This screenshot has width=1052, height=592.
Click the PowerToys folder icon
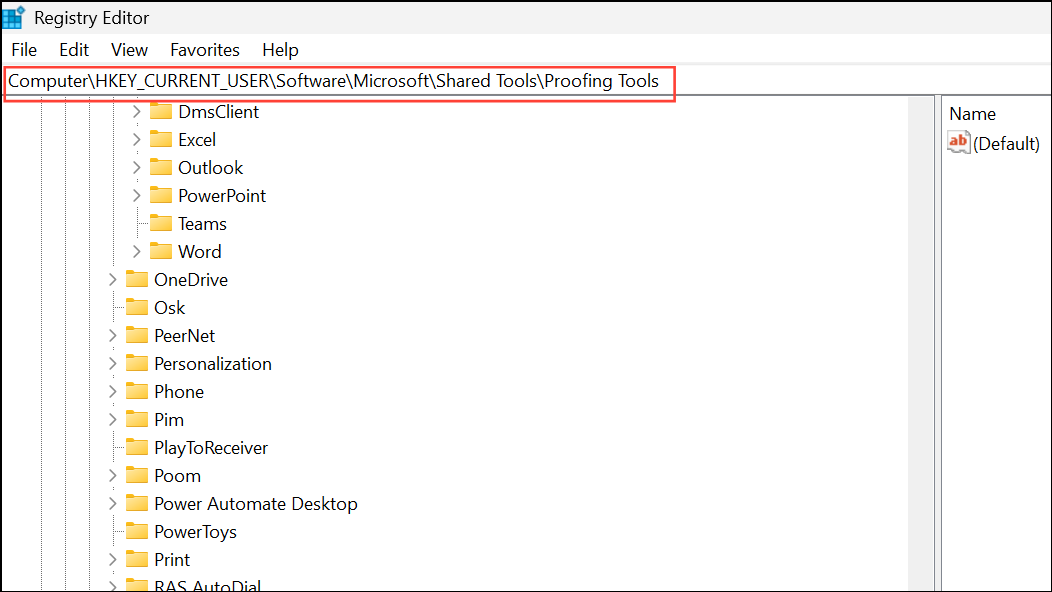137,532
